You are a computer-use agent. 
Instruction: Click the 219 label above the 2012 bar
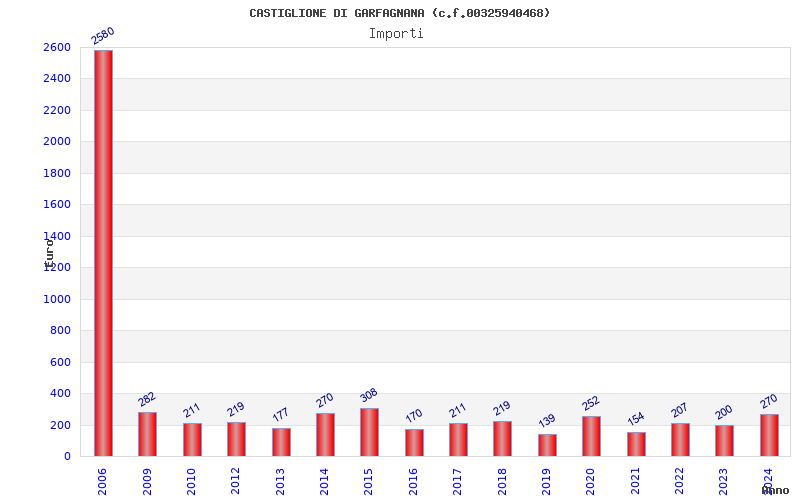236,409
